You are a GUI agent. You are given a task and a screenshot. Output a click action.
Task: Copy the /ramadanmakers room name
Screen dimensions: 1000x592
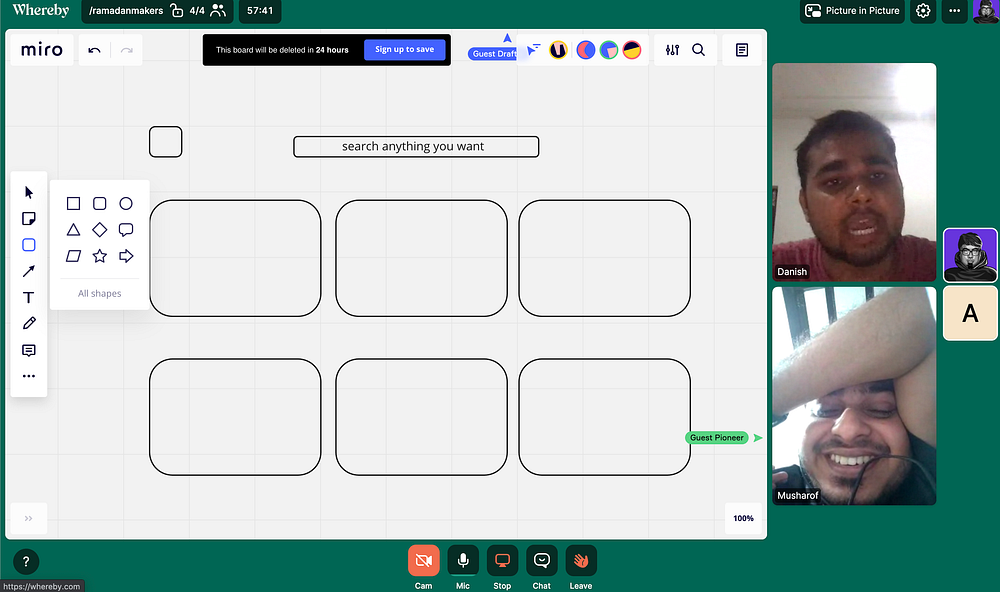click(x=126, y=11)
